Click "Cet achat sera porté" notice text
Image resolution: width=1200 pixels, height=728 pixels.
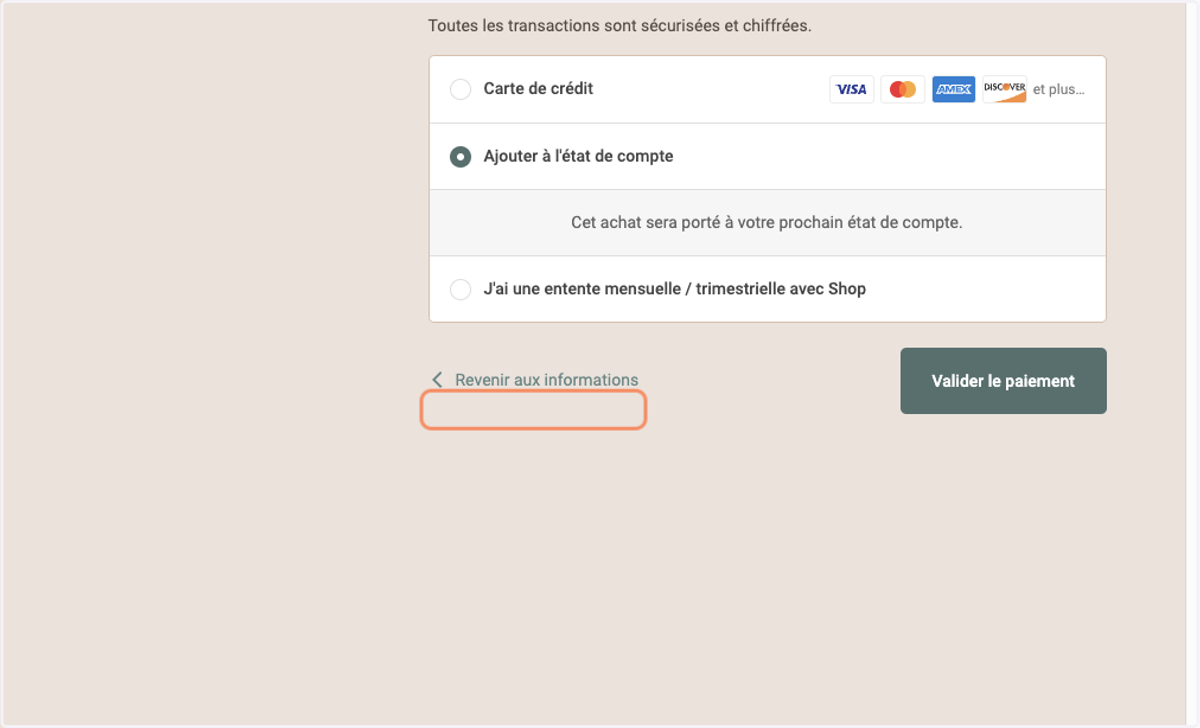[x=767, y=222]
